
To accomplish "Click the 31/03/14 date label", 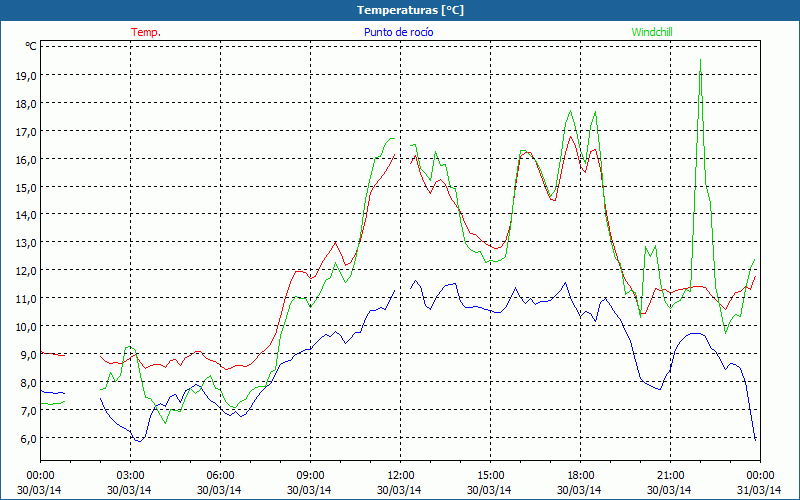I will (759, 490).
